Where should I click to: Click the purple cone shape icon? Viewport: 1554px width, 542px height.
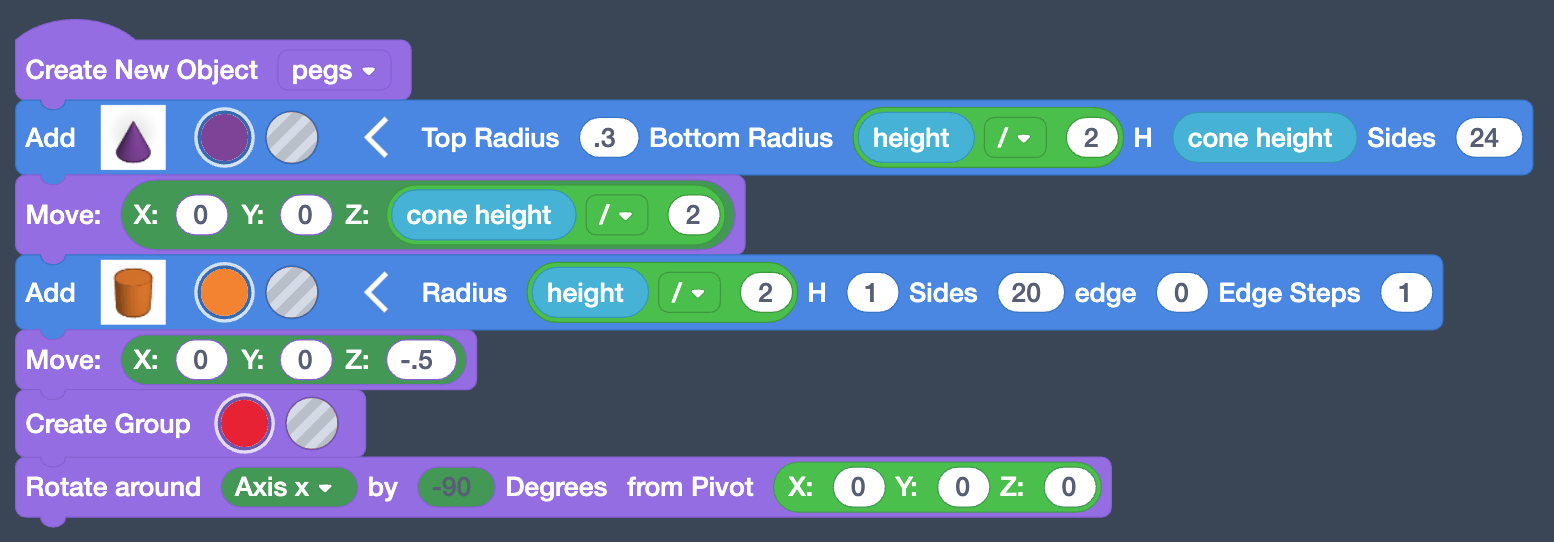click(x=134, y=138)
